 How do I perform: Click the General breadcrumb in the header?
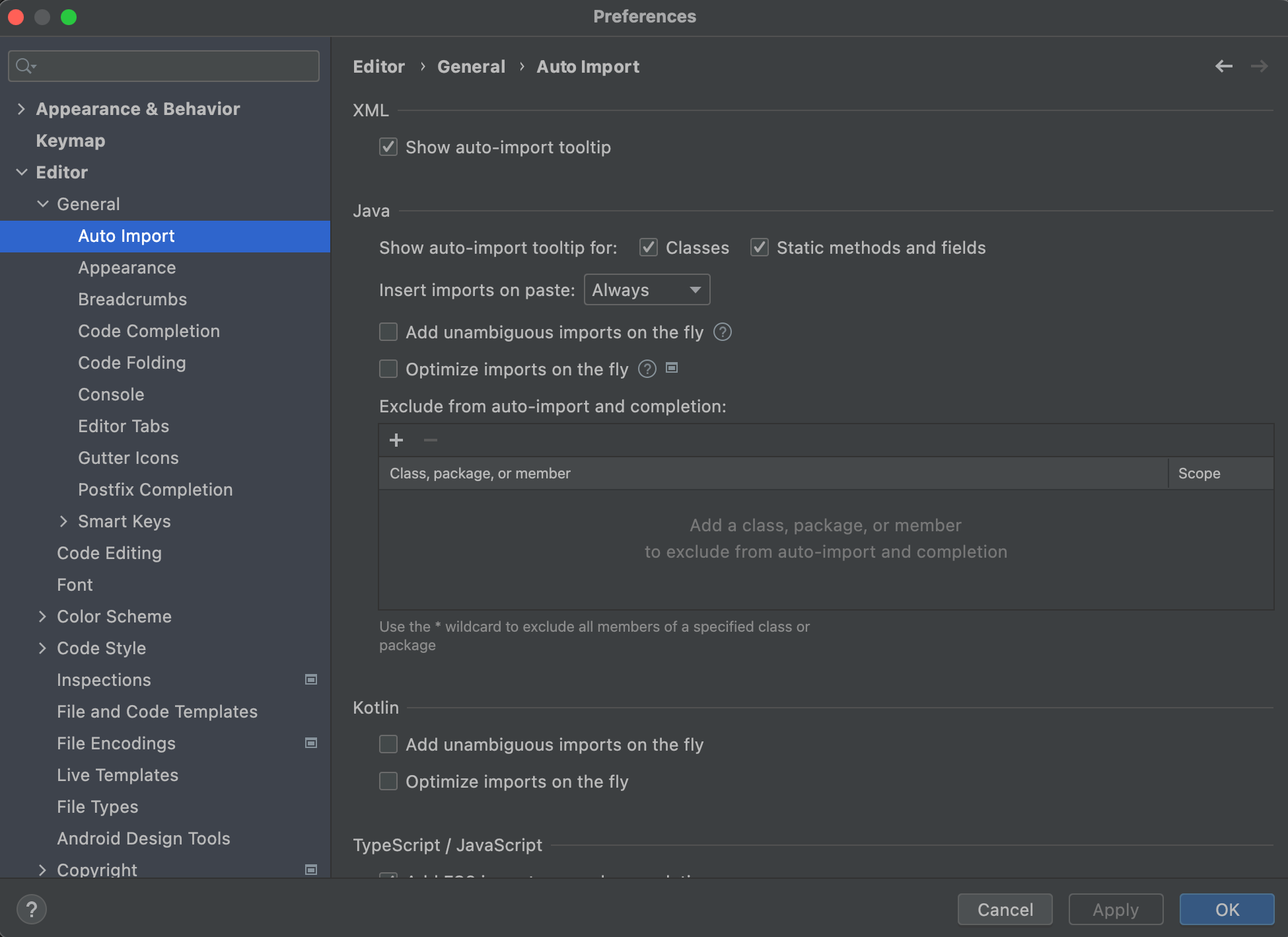pos(471,66)
